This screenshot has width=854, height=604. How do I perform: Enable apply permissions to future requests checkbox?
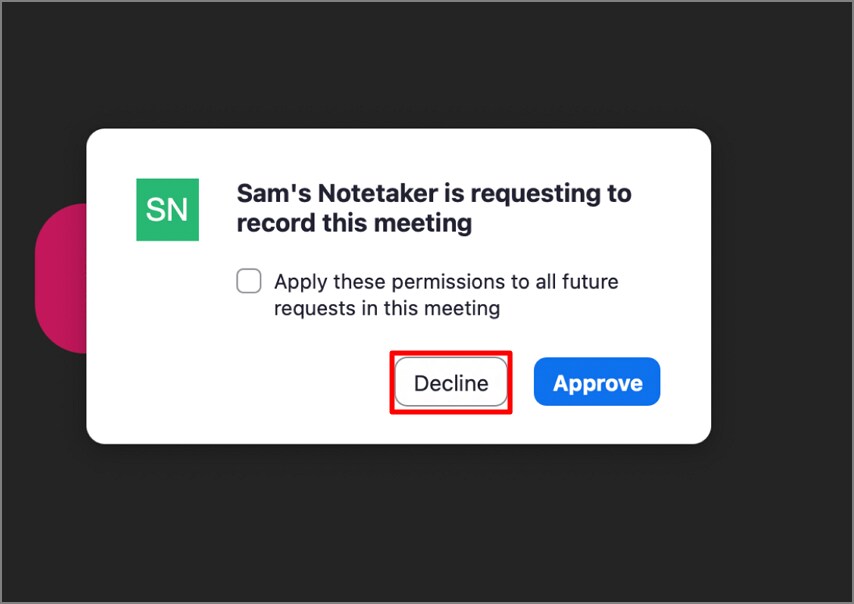(249, 281)
